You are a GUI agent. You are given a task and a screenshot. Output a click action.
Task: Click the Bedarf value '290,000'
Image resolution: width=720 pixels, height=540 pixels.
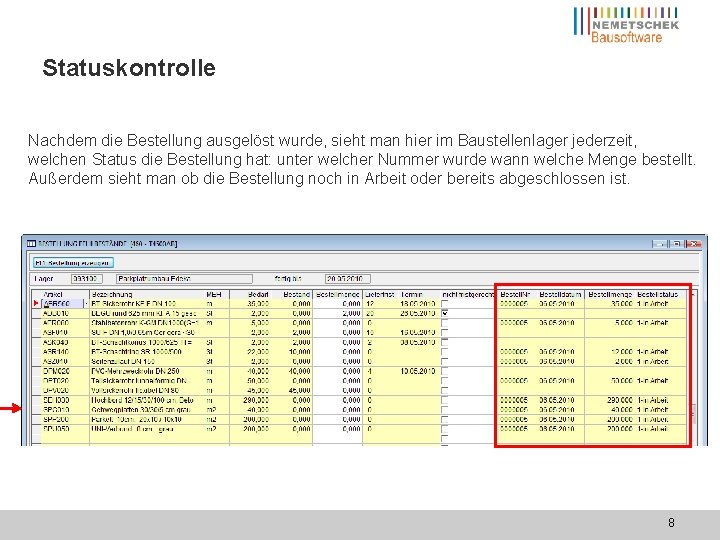click(x=256, y=400)
